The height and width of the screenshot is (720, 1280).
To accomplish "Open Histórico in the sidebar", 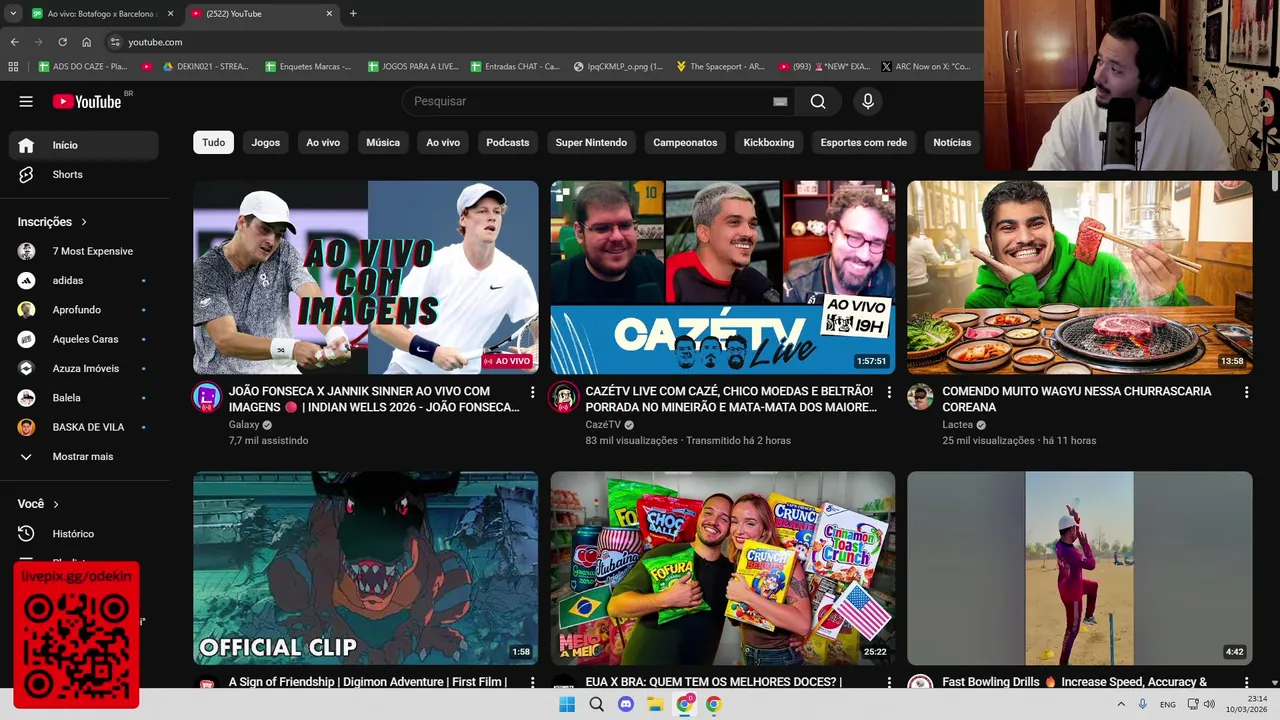I will (x=84, y=534).
